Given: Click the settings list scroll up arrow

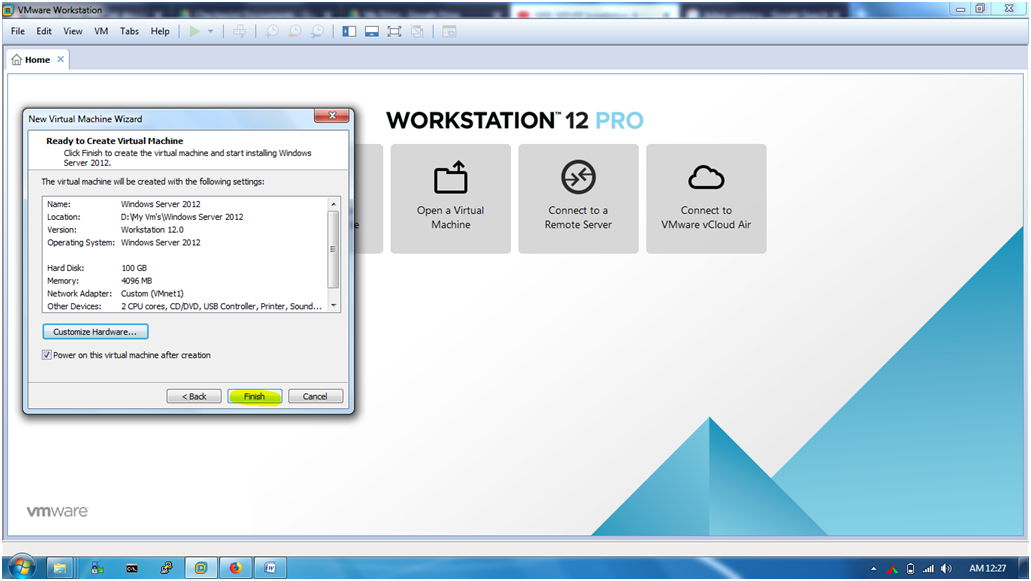Looking at the screenshot, I should coord(333,204).
